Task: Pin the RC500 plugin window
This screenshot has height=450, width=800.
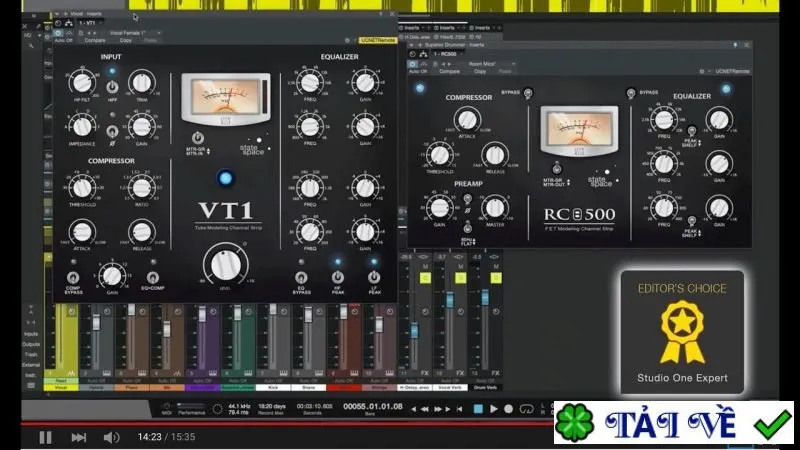Action: coord(735,45)
